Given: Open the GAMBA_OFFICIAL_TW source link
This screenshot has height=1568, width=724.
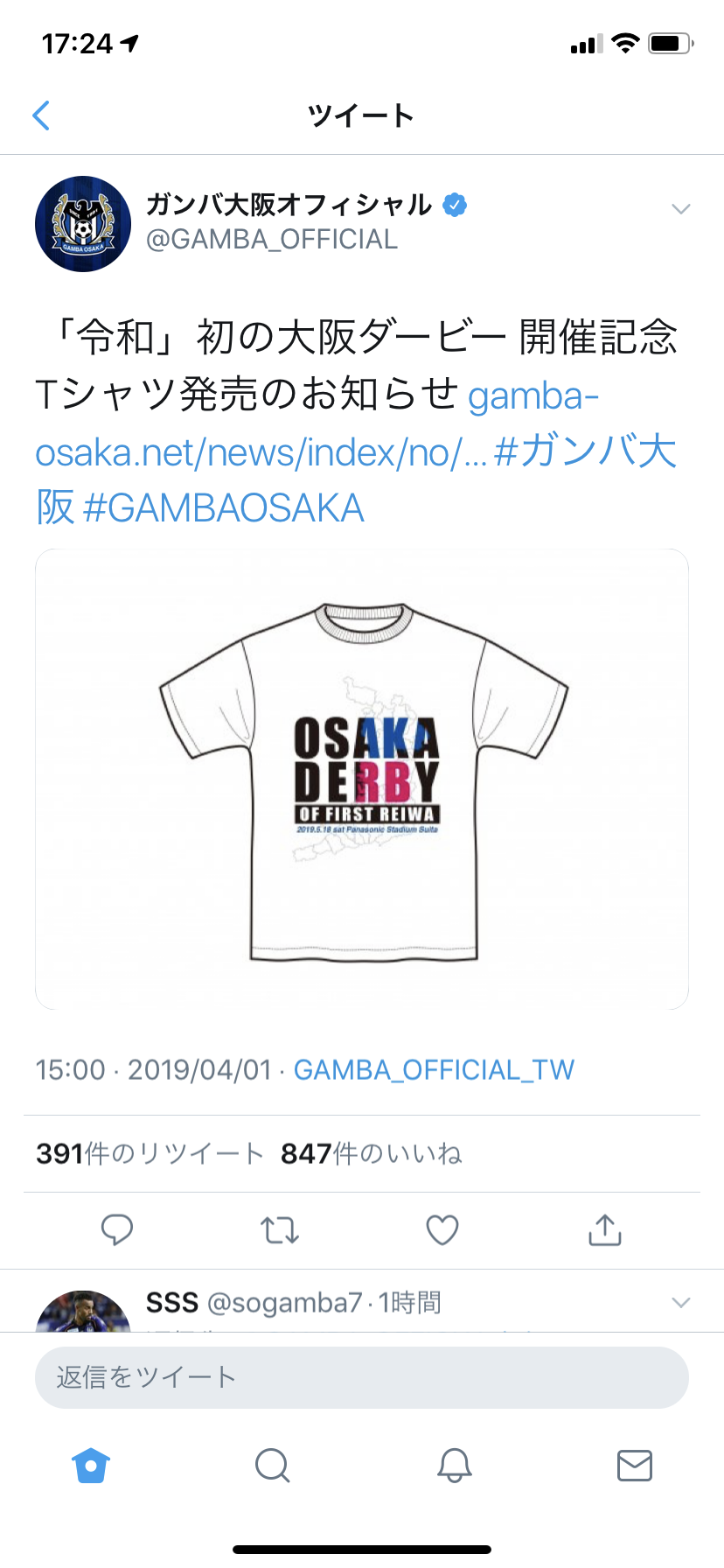Looking at the screenshot, I should (x=434, y=1070).
